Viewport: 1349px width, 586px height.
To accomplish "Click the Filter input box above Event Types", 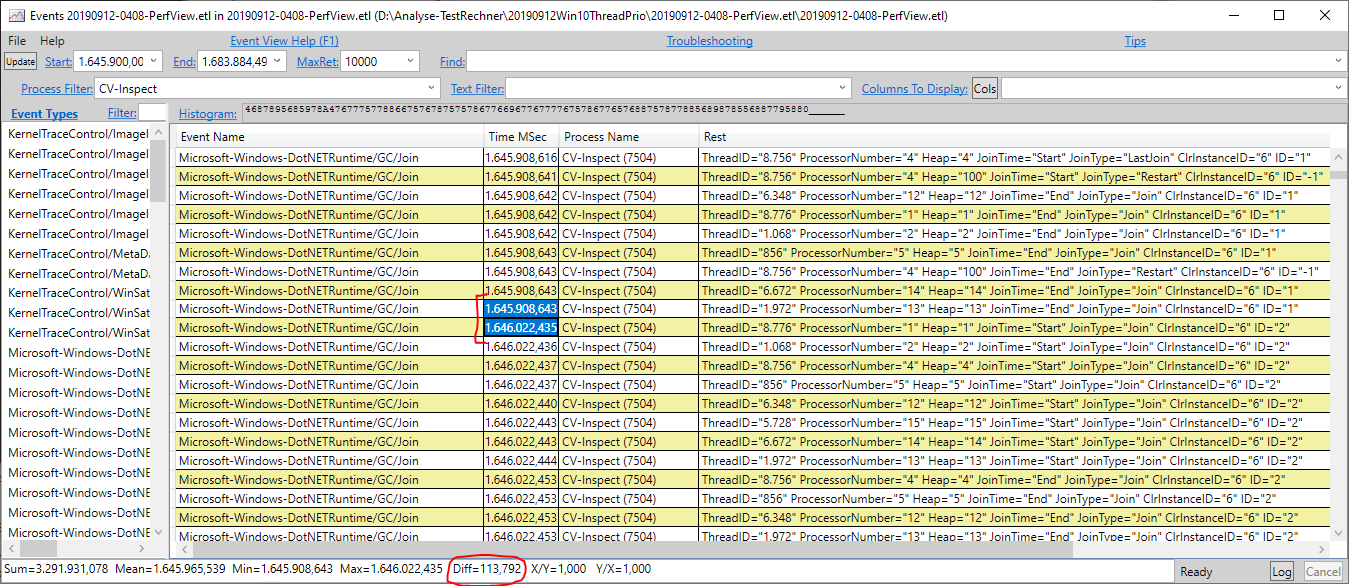I will pyautogui.click(x=152, y=113).
